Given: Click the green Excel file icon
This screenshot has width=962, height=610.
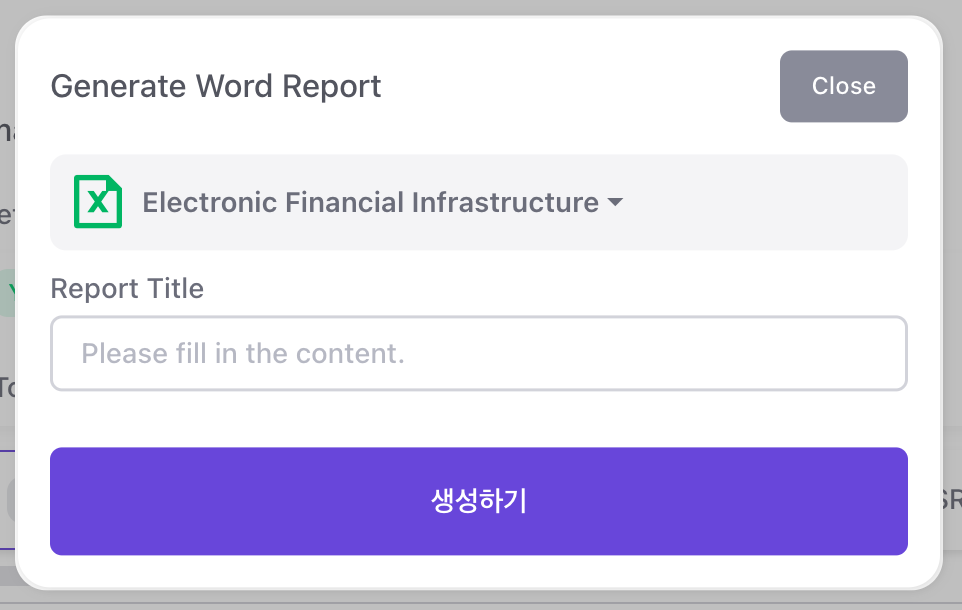Looking at the screenshot, I should 98,202.
